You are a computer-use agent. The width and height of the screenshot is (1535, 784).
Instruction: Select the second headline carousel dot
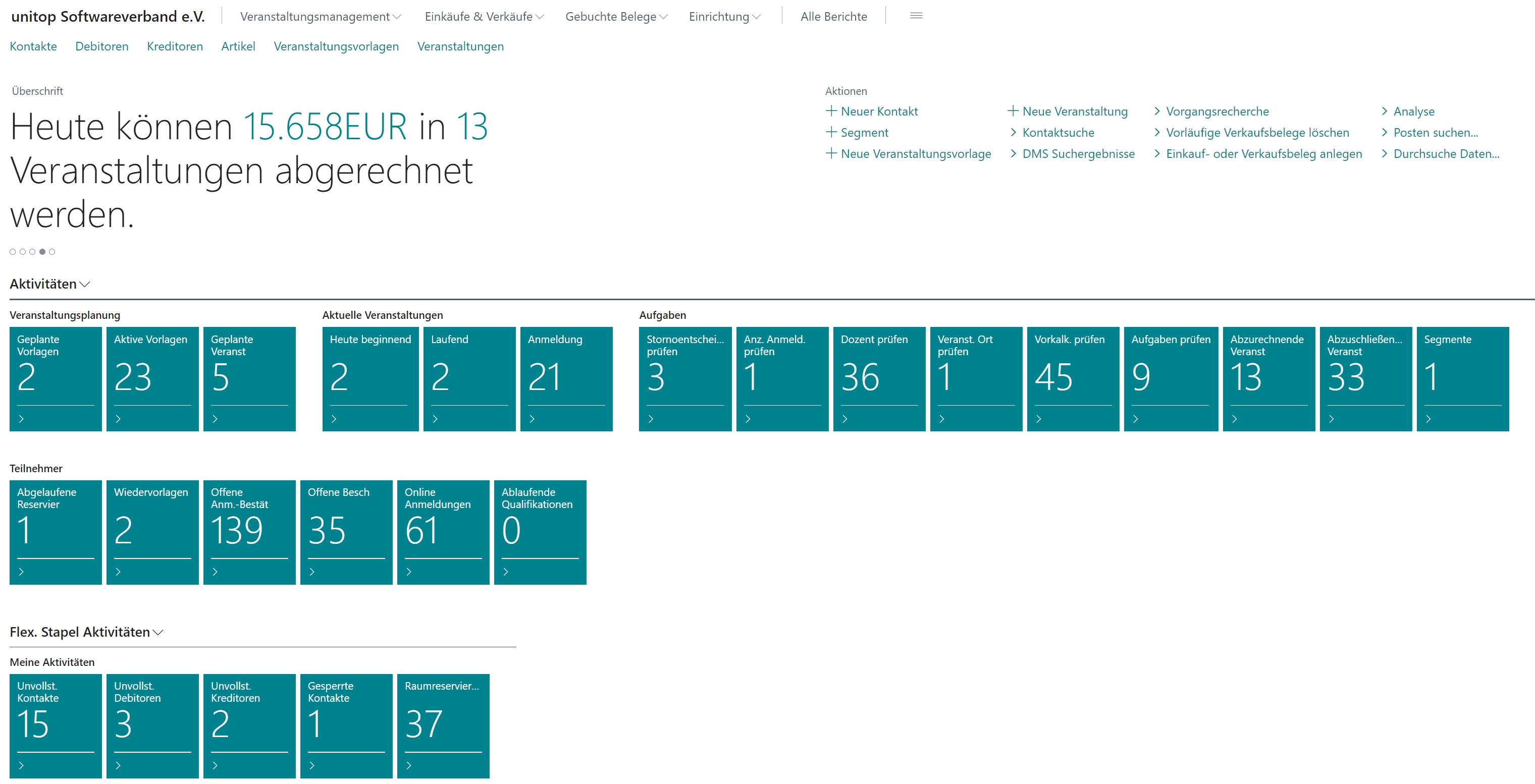pyautogui.click(x=23, y=252)
